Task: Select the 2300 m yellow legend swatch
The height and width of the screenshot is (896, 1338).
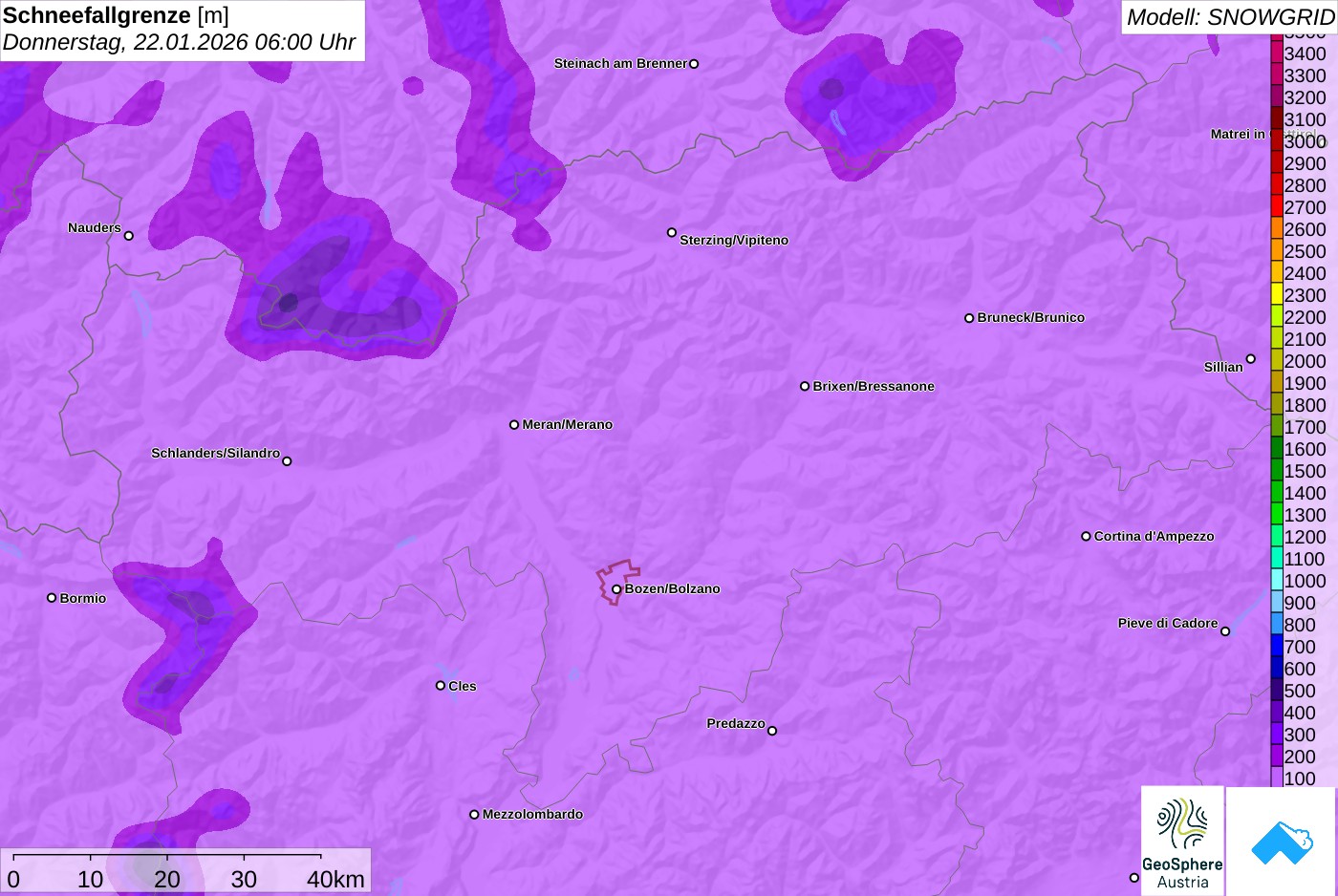Action: (x=1277, y=294)
